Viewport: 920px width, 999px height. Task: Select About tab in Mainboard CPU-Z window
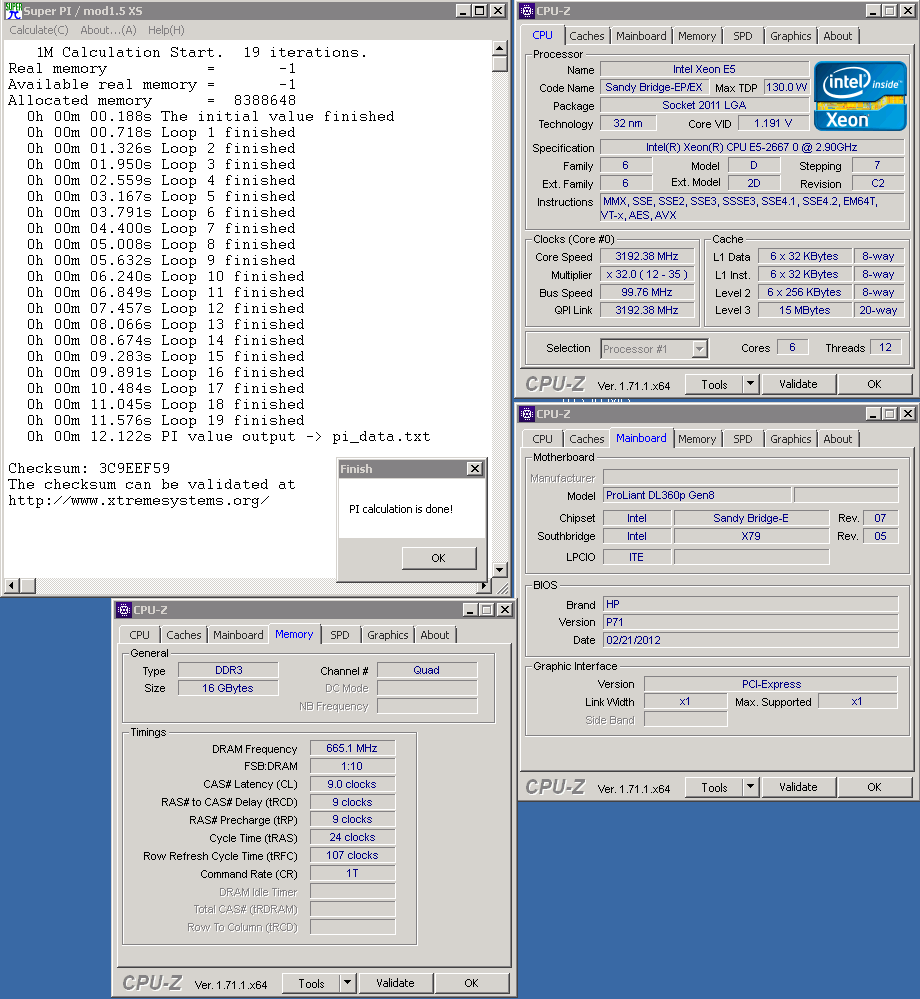(x=838, y=439)
